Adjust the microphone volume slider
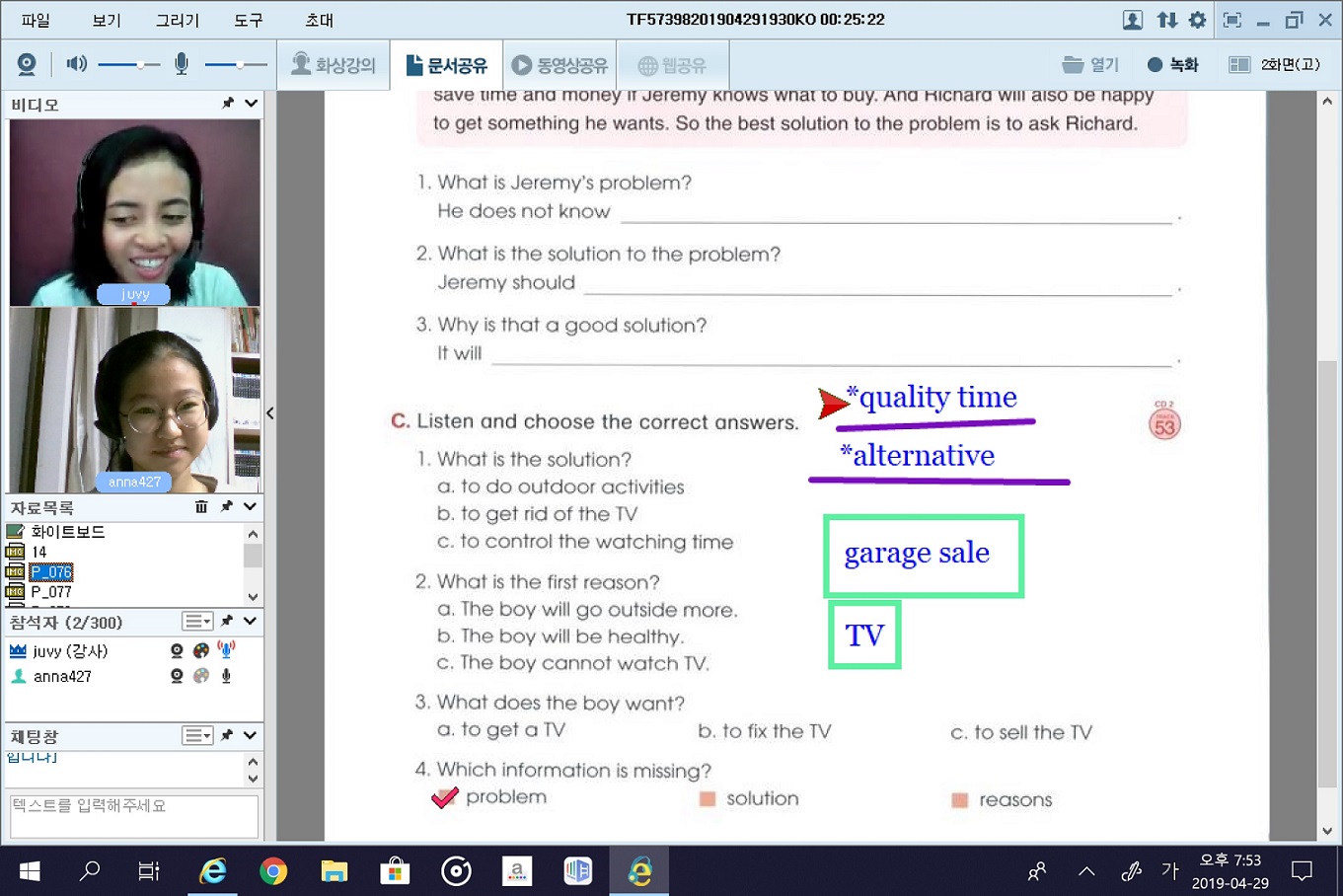The width and height of the screenshot is (1343, 896). click(239, 65)
